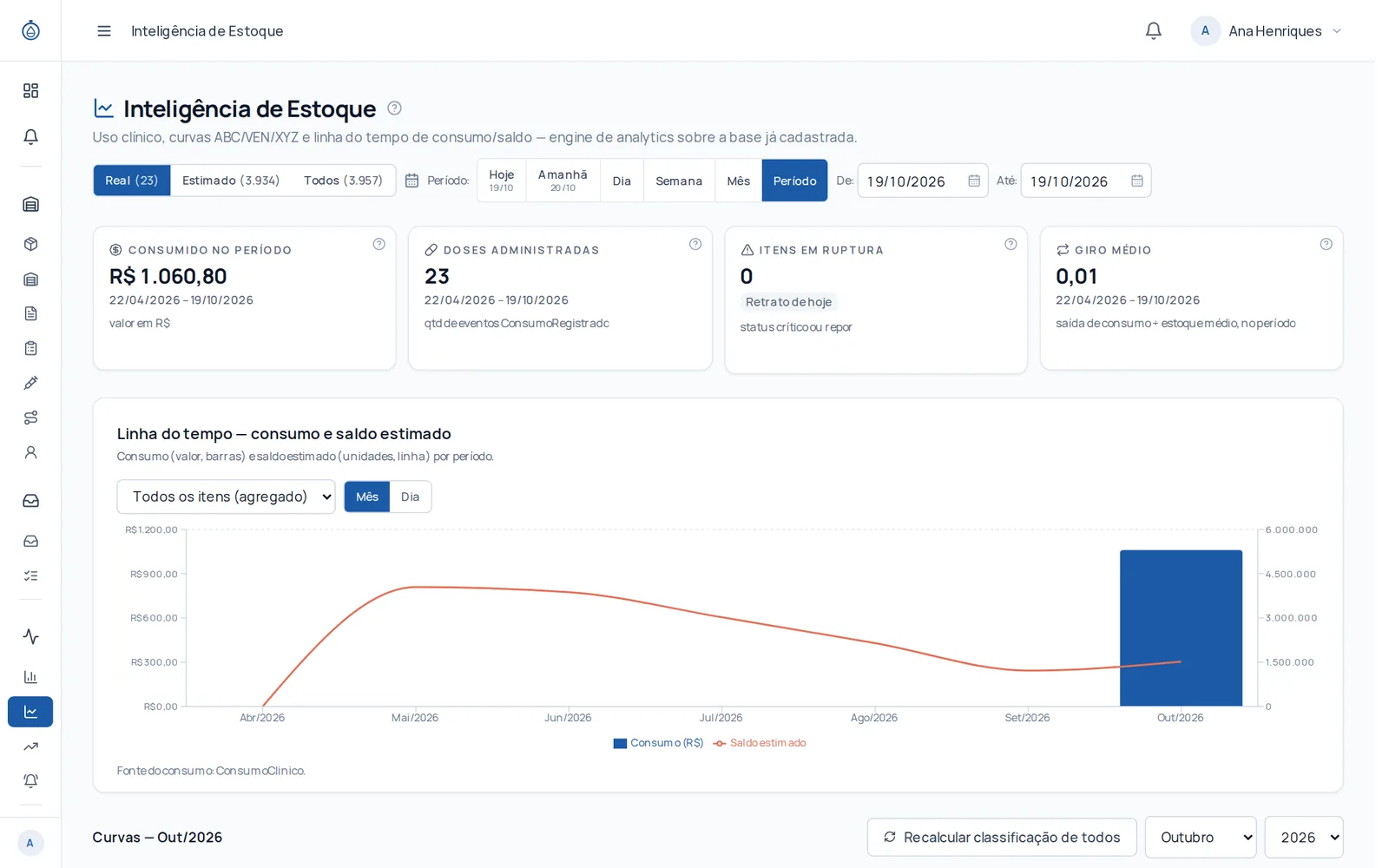
Task: Click help icon on Giro Médio card
Action: coord(1326,244)
